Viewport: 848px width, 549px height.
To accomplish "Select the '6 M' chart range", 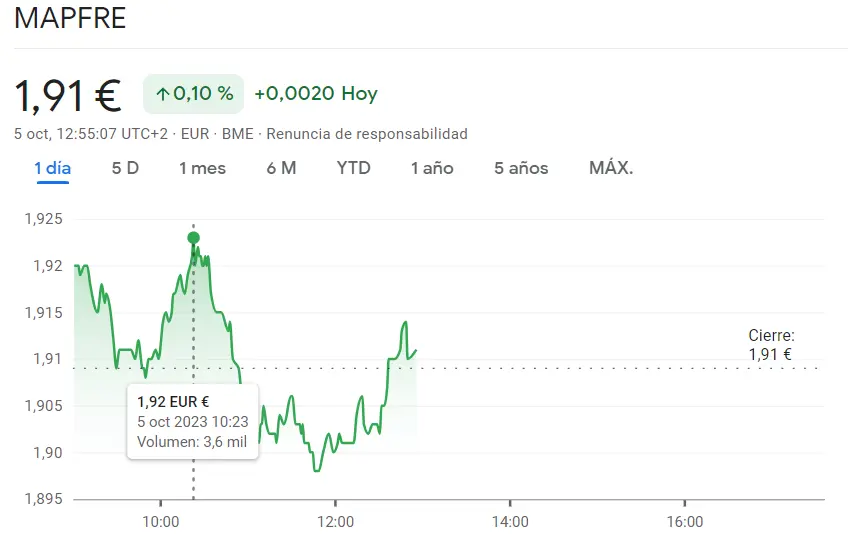I will coord(281,168).
